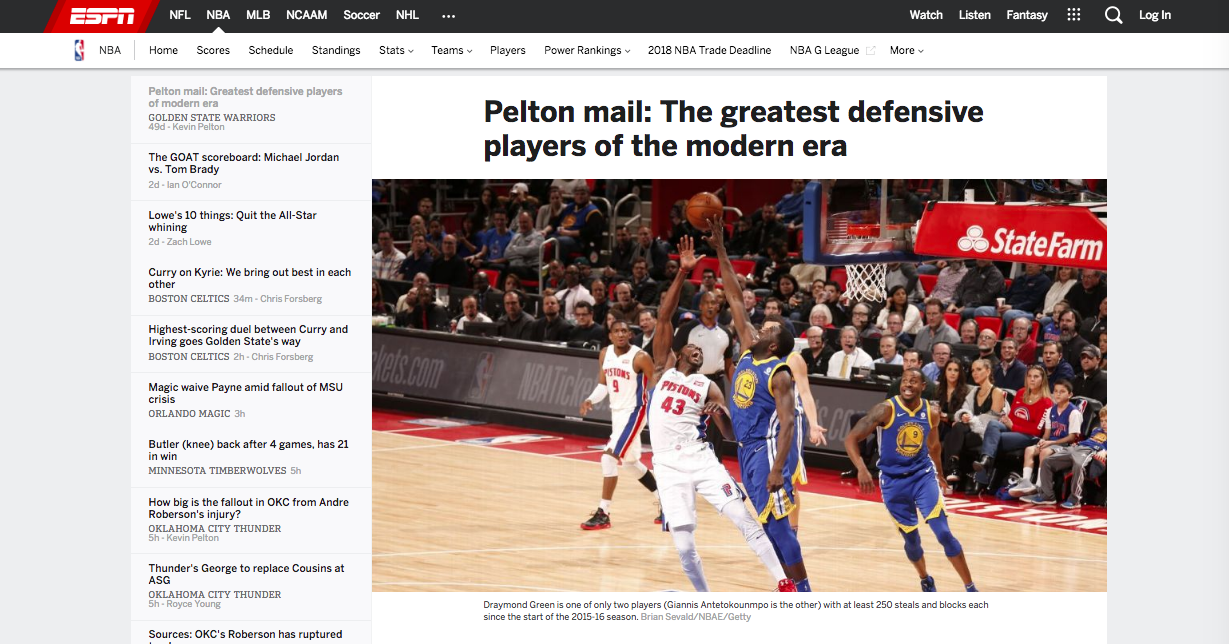Open Magic waive Payne article
The width and height of the screenshot is (1229, 644).
[245, 393]
